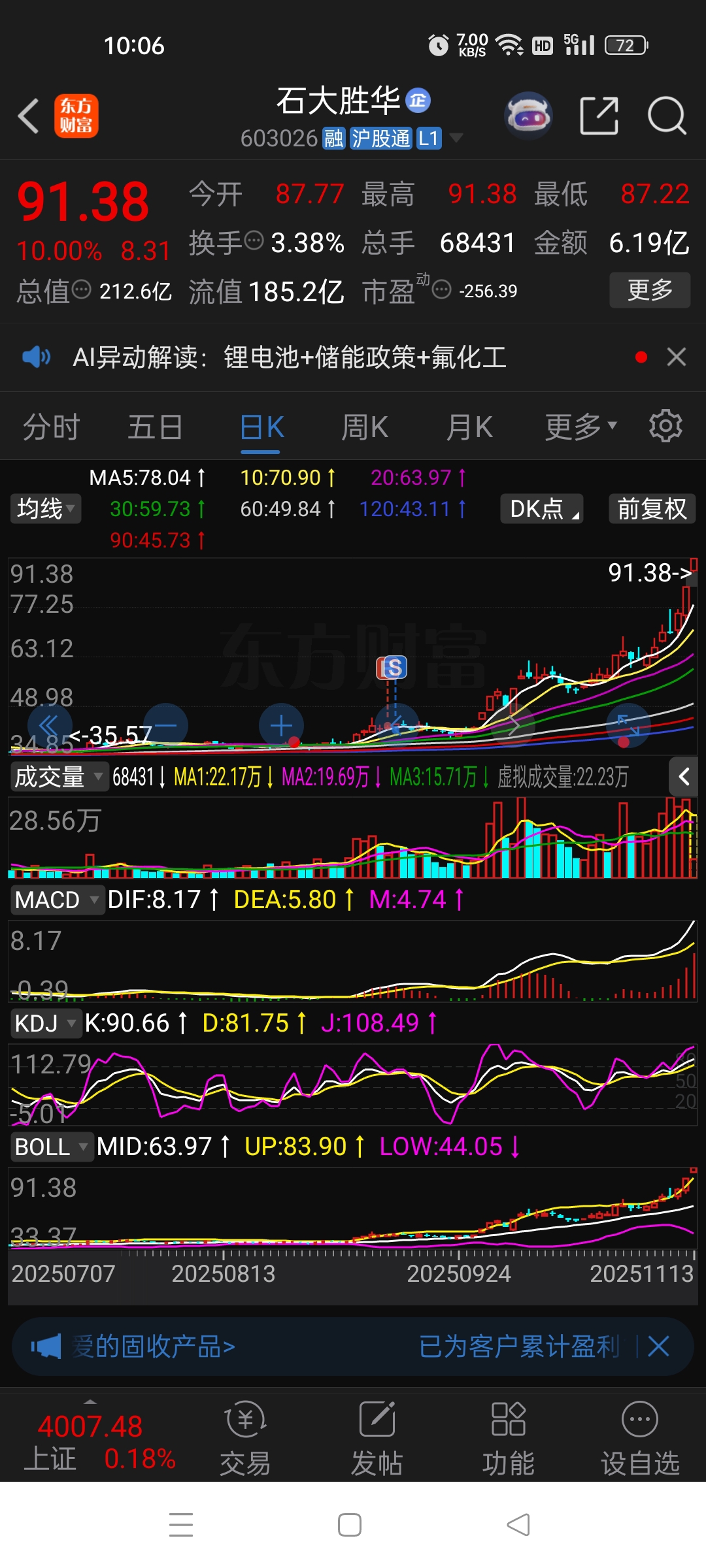Tap the Android home button
Image resolution: width=706 pixels, height=1568 pixels.
(350, 1525)
